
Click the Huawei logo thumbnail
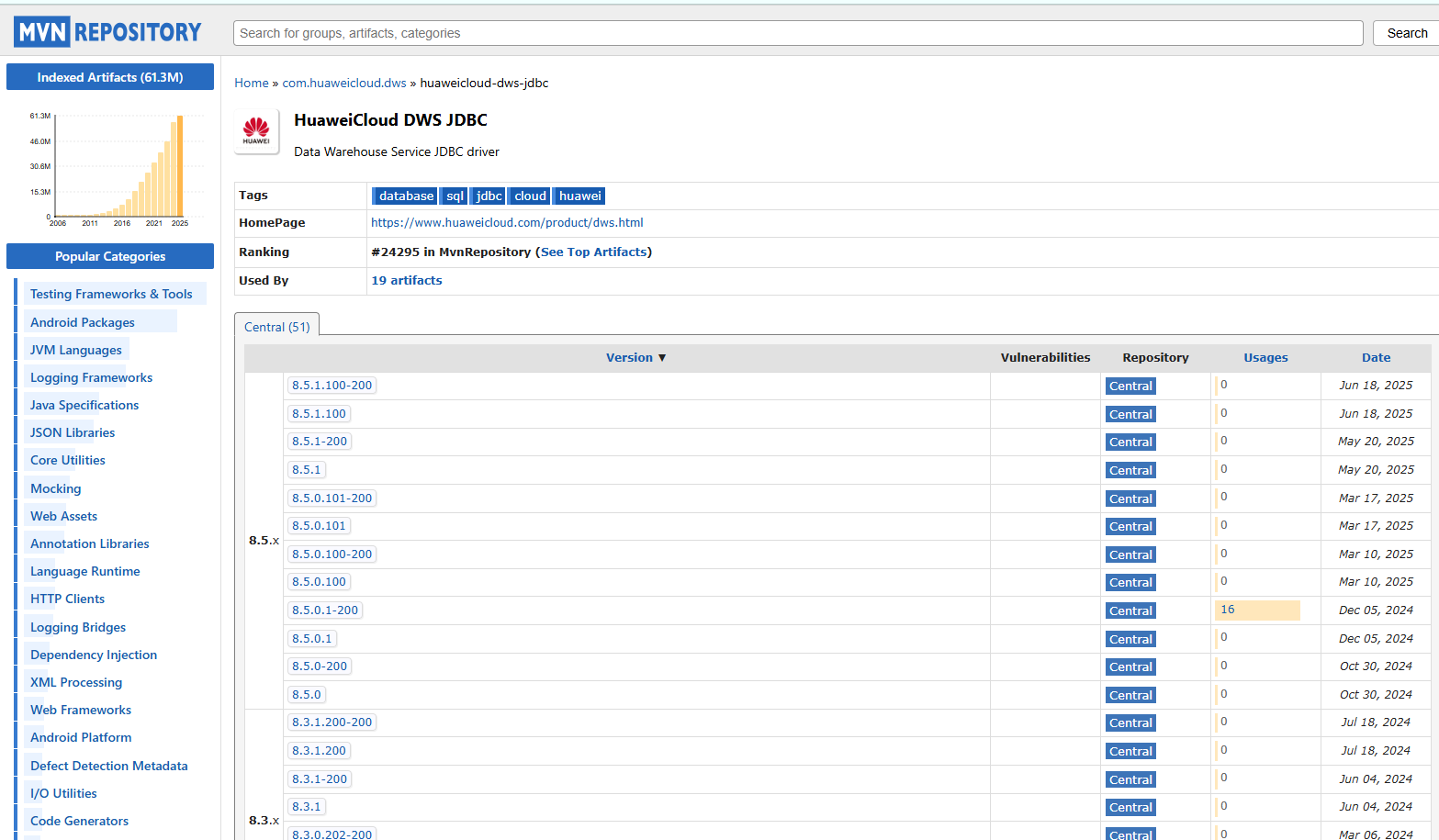[x=256, y=131]
